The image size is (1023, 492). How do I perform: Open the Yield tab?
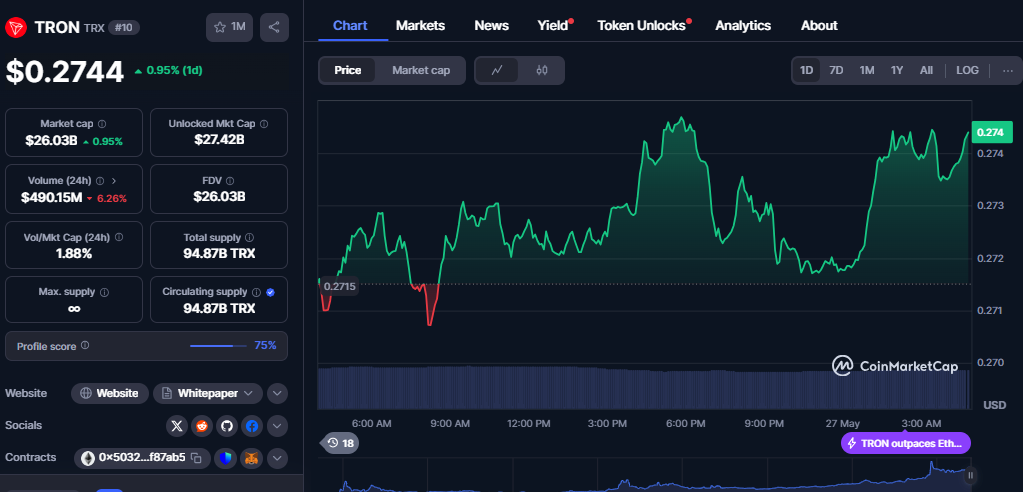point(553,25)
